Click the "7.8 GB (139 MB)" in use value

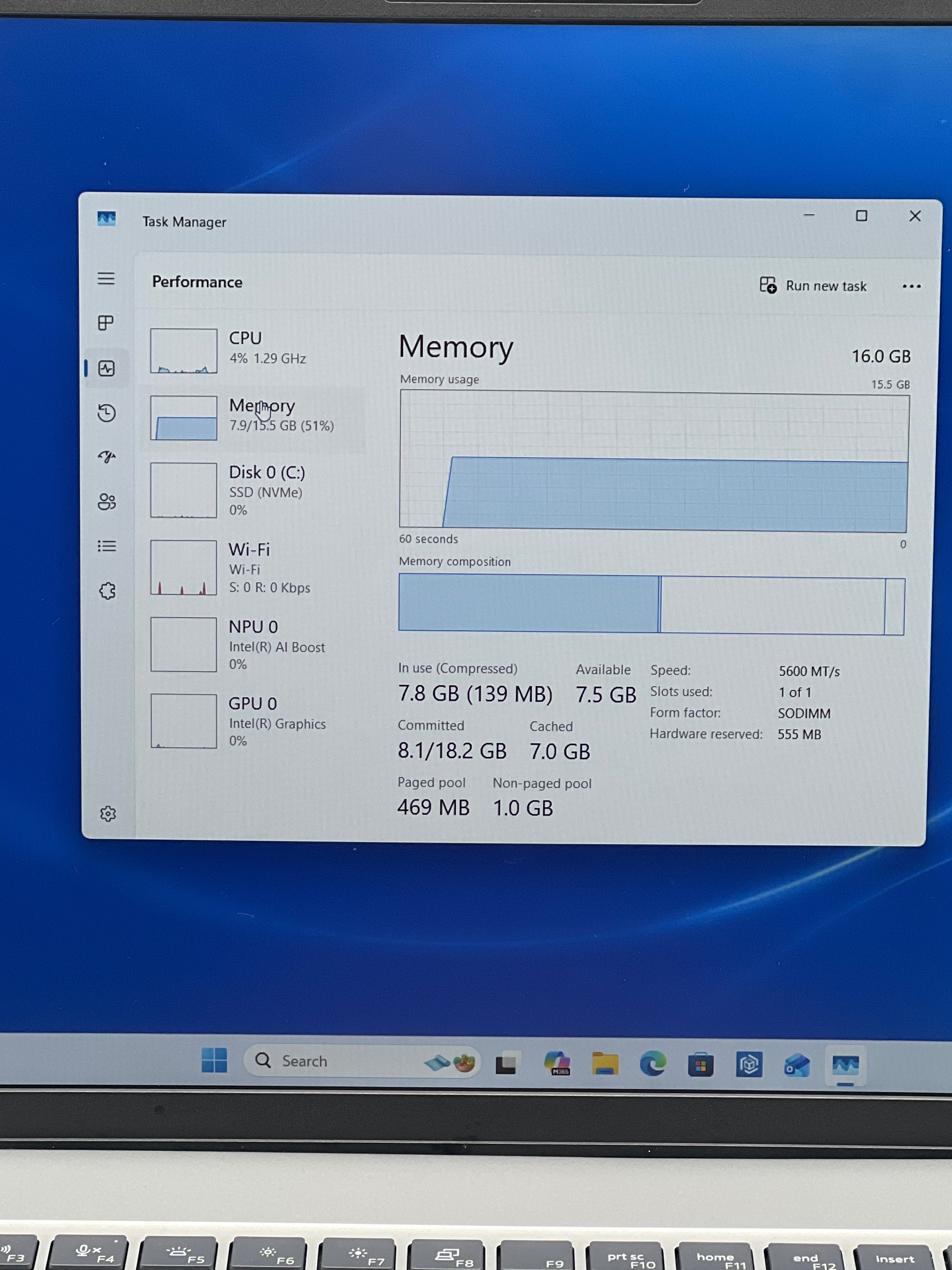(475, 694)
